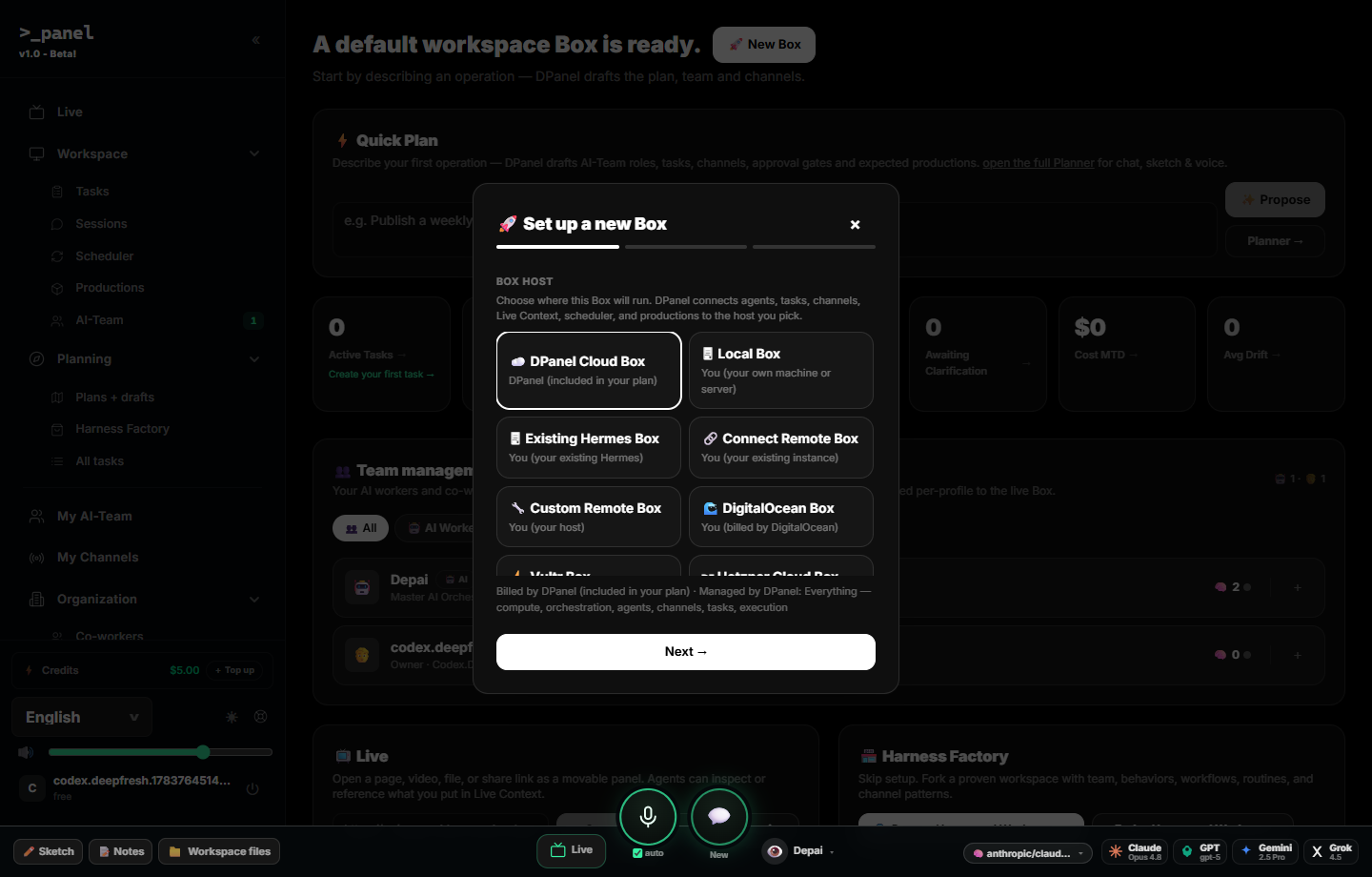Mute audio with the speaker icon

click(26, 752)
